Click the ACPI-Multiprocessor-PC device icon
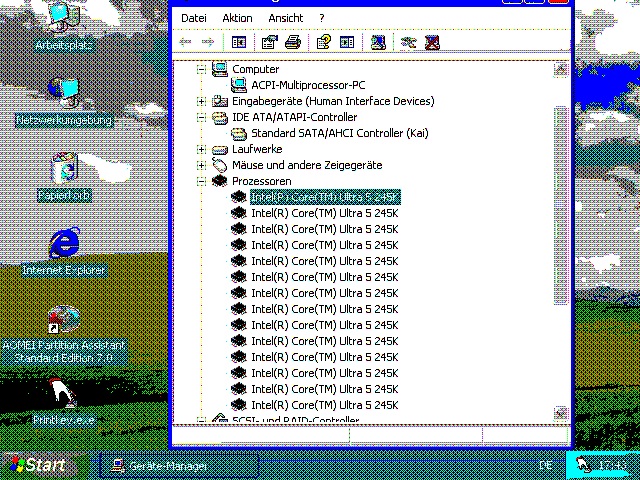This screenshot has height=480, width=640. point(239,85)
